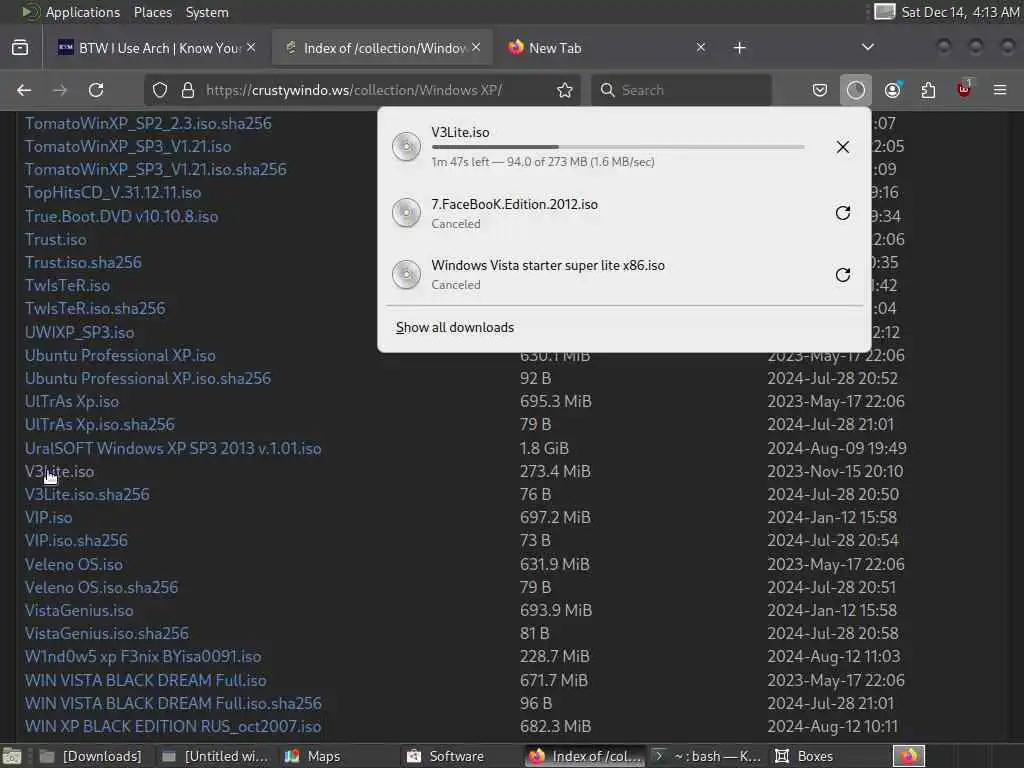Viewport: 1024px width, 768px height.
Task: Open the UWIXP_SP3.iso link
Action: [80, 332]
